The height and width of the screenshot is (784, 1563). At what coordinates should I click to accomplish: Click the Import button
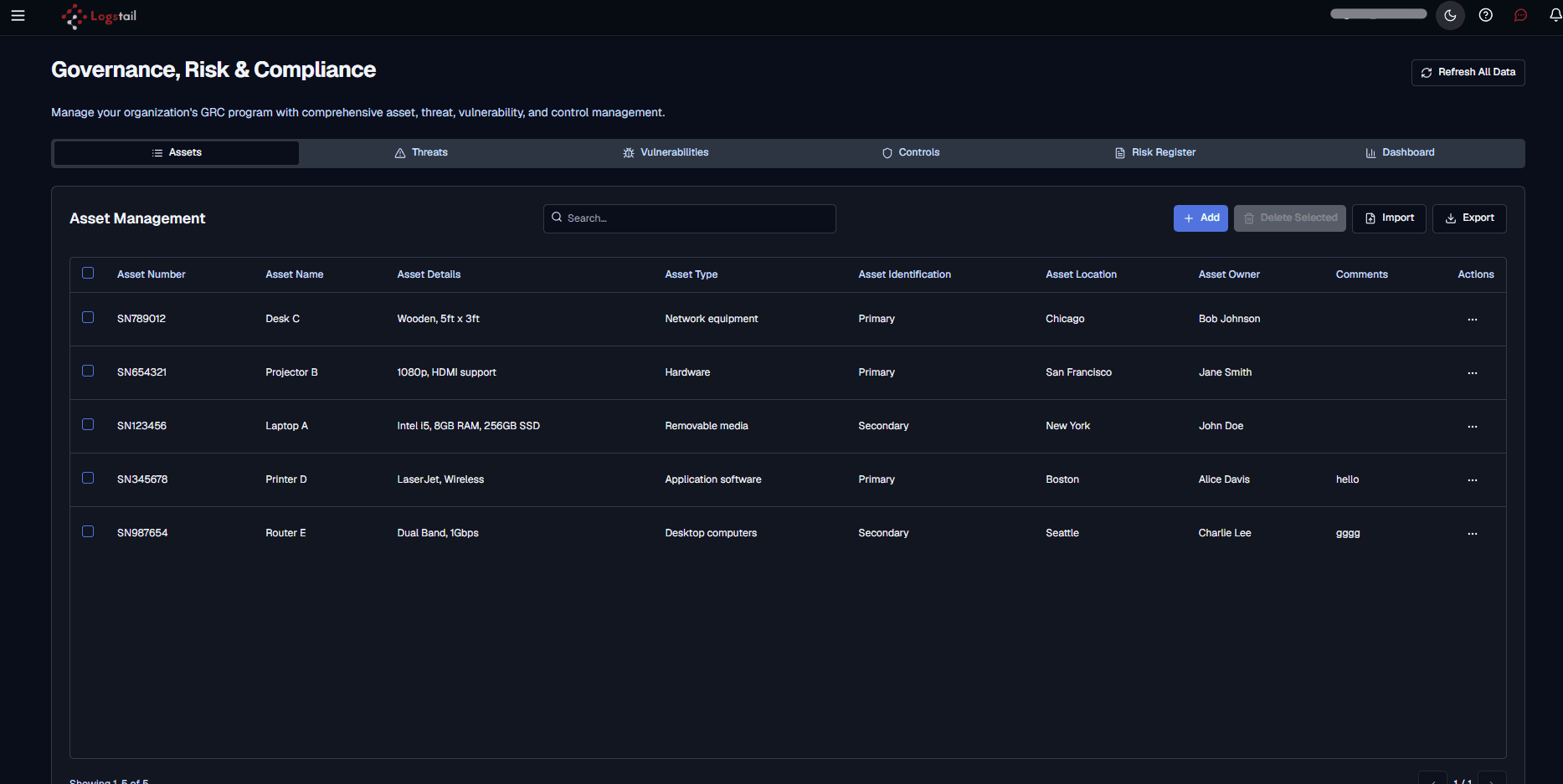tap(1389, 218)
